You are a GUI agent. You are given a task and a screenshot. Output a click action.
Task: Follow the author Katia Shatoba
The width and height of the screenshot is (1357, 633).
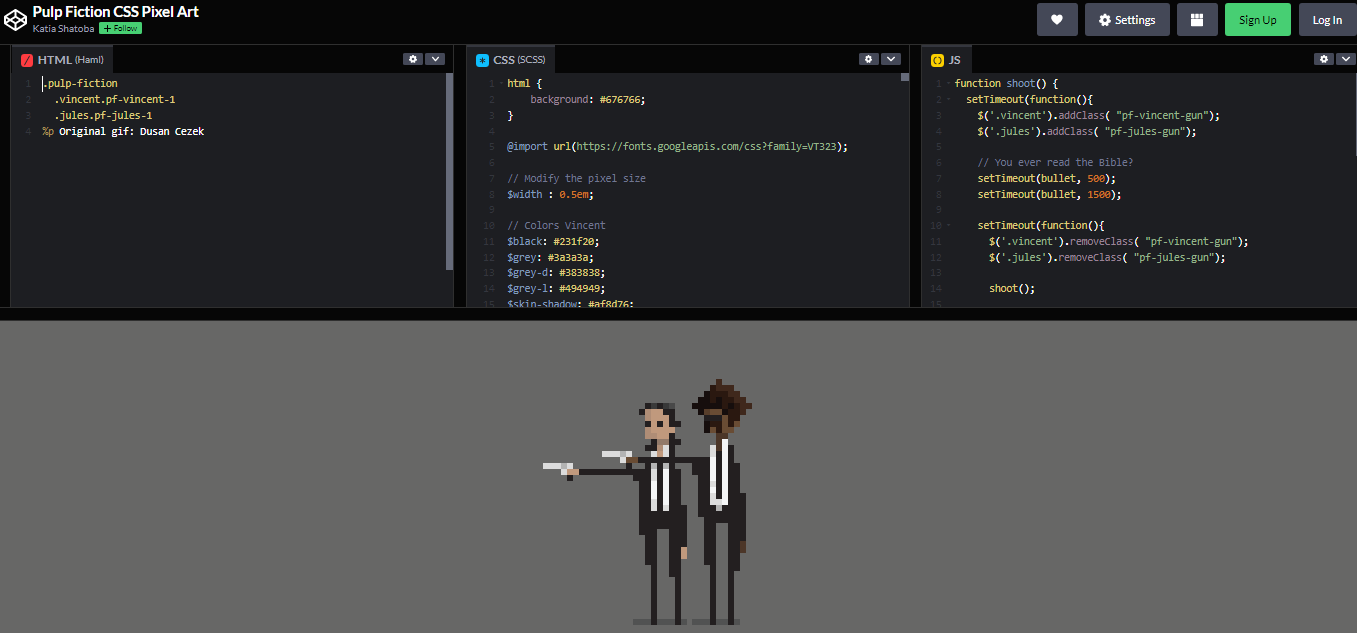tap(120, 28)
